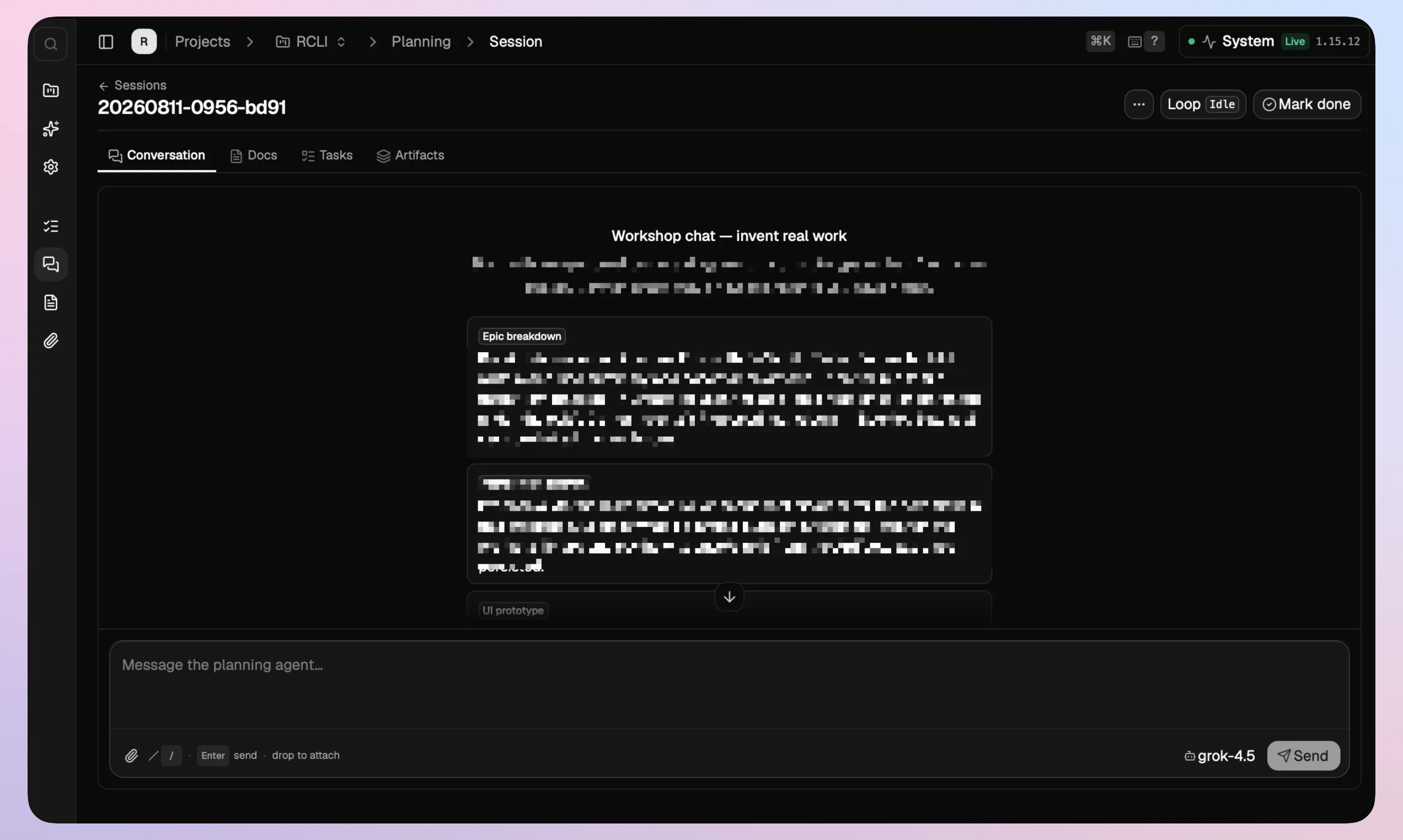1403x840 pixels.
Task: Click the R workspace avatar
Action: click(144, 41)
